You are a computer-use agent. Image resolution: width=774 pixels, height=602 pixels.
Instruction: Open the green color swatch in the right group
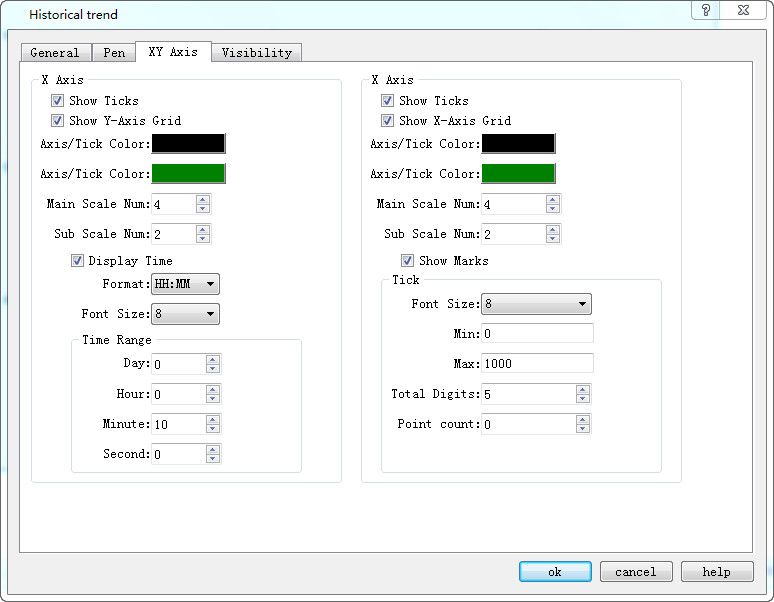pos(518,174)
